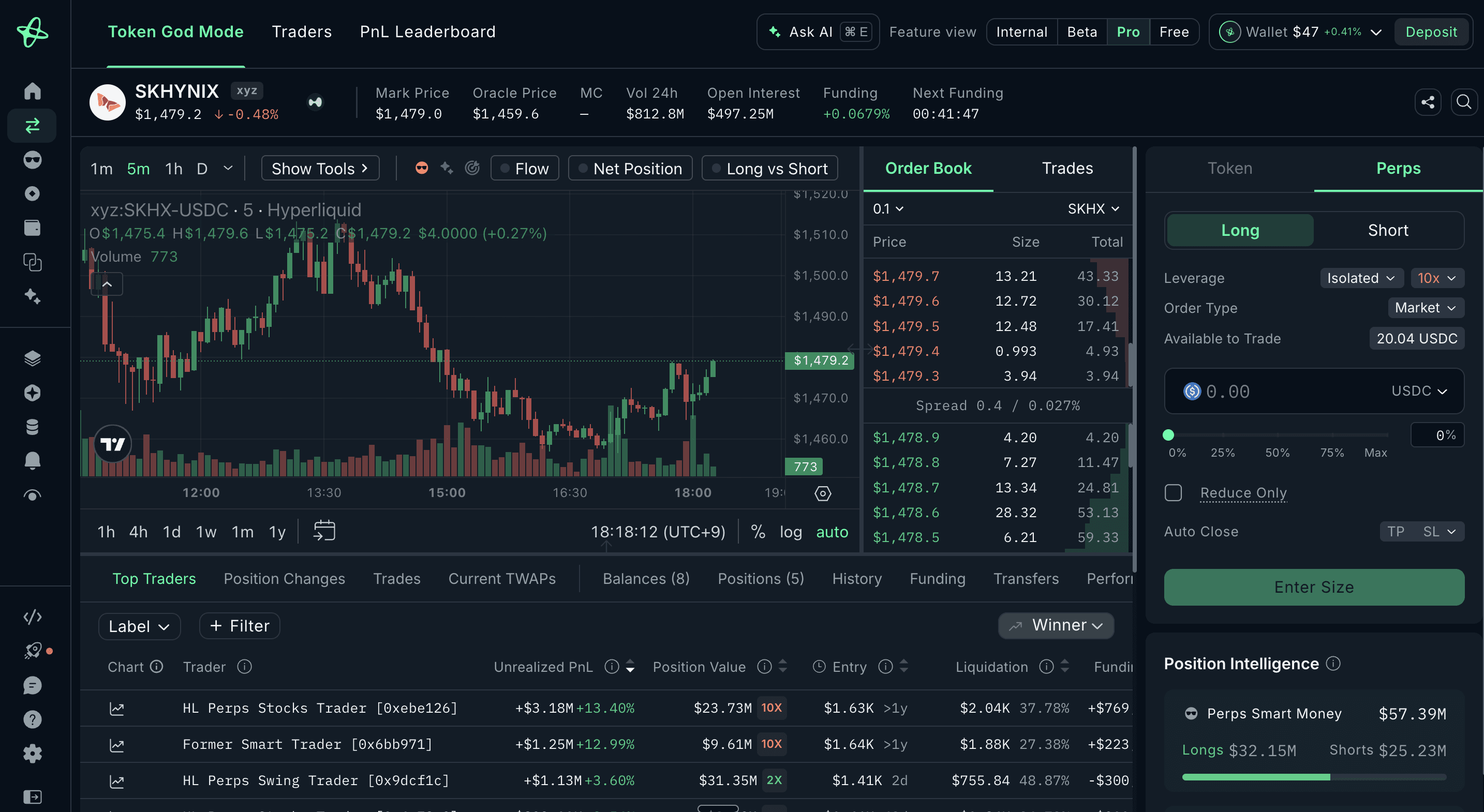
Task: Click the Nansen logo at top left
Action: tap(32, 32)
